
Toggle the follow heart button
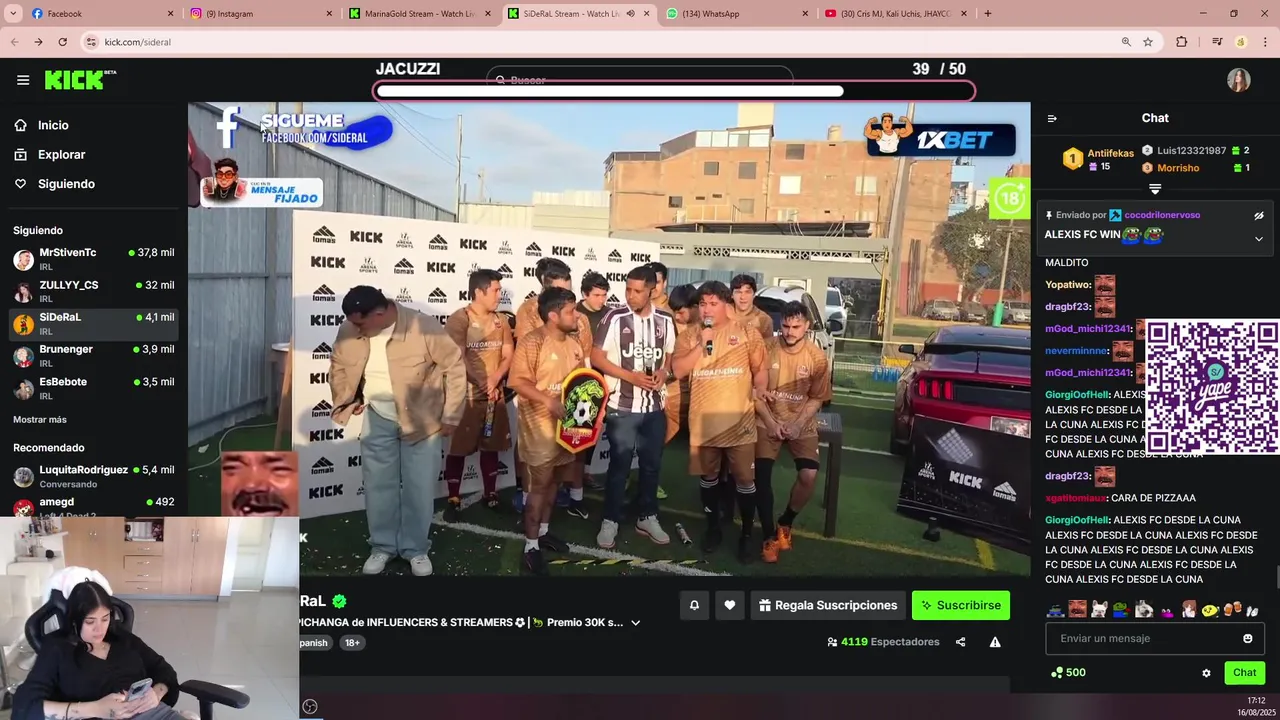coord(730,605)
